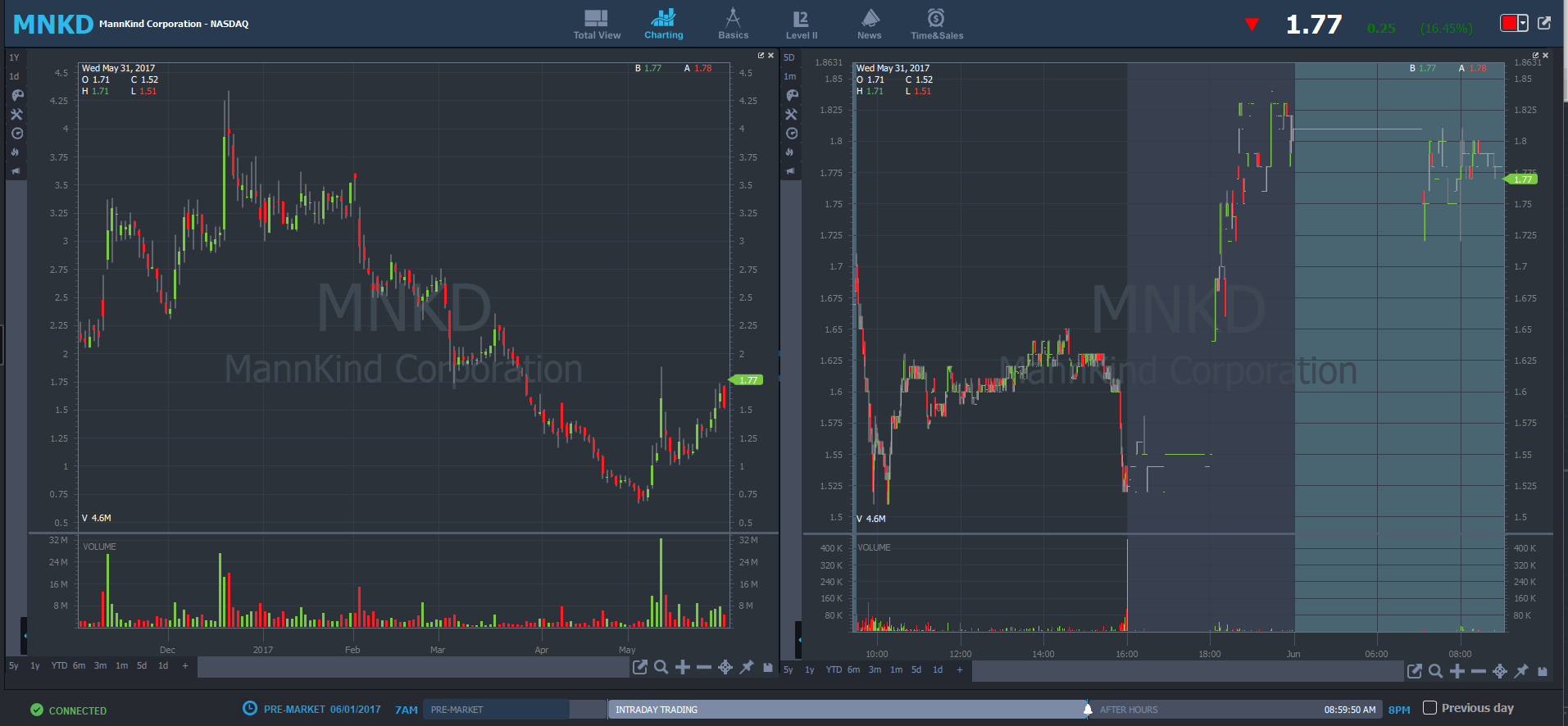Click the right chart's megaphone alerts icon

click(x=791, y=170)
